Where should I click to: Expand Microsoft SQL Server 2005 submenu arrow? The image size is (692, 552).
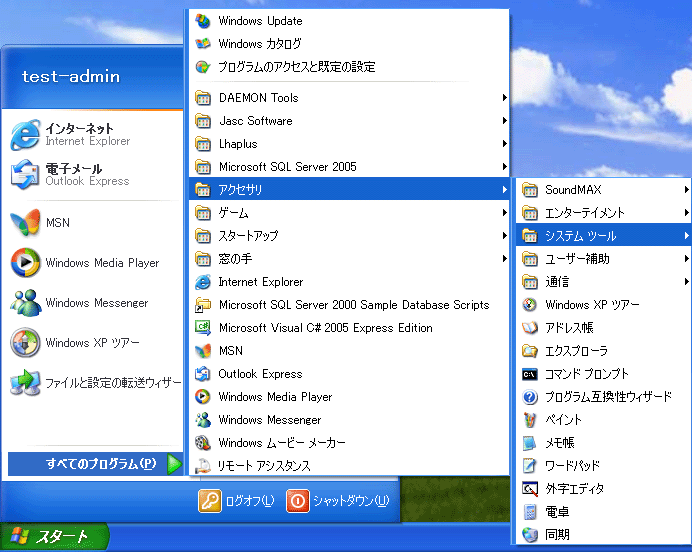(x=504, y=166)
